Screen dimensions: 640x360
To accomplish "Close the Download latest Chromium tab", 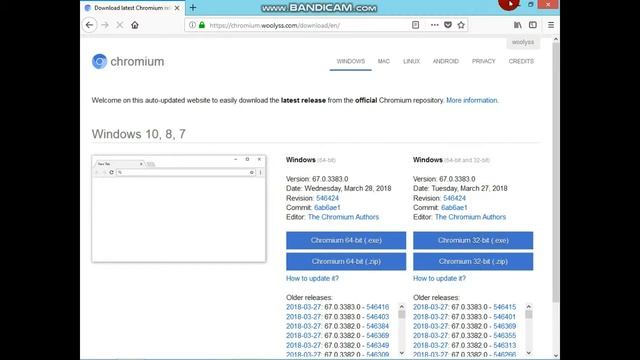I will coord(177,8).
